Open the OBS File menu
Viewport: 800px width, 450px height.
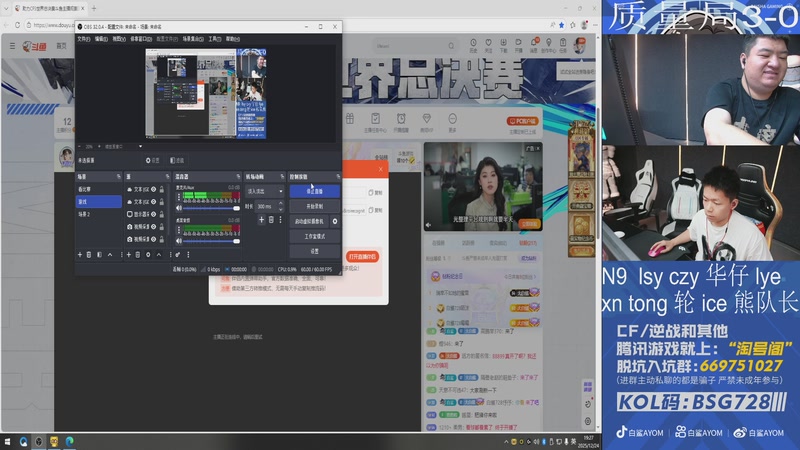coord(83,39)
